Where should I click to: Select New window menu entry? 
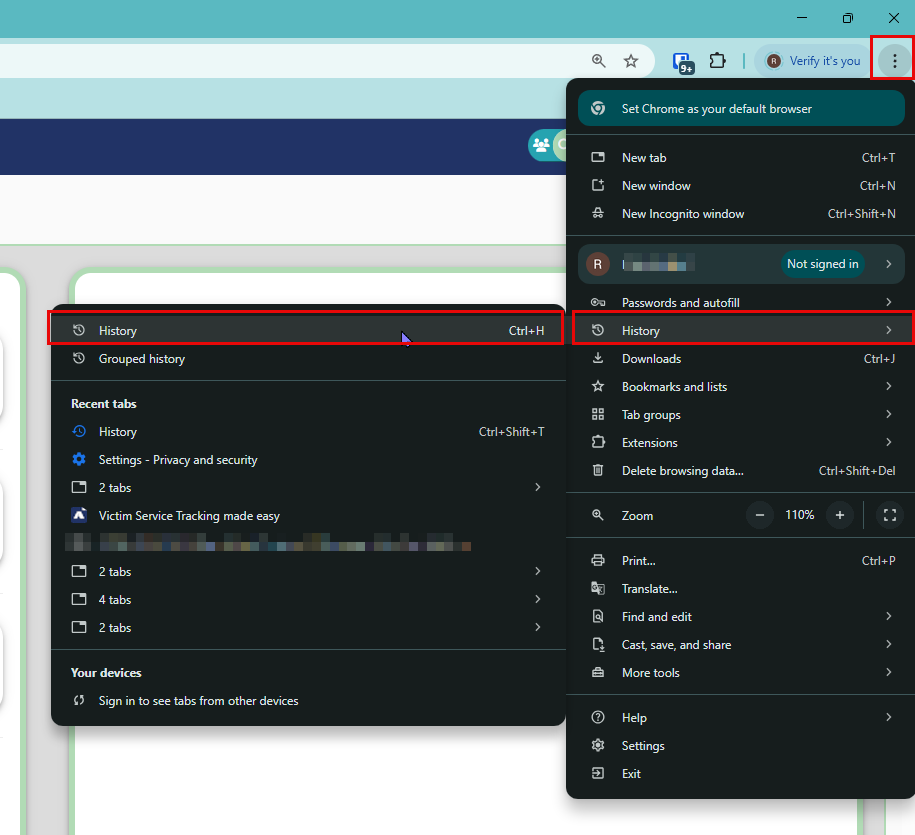click(x=741, y=186)
